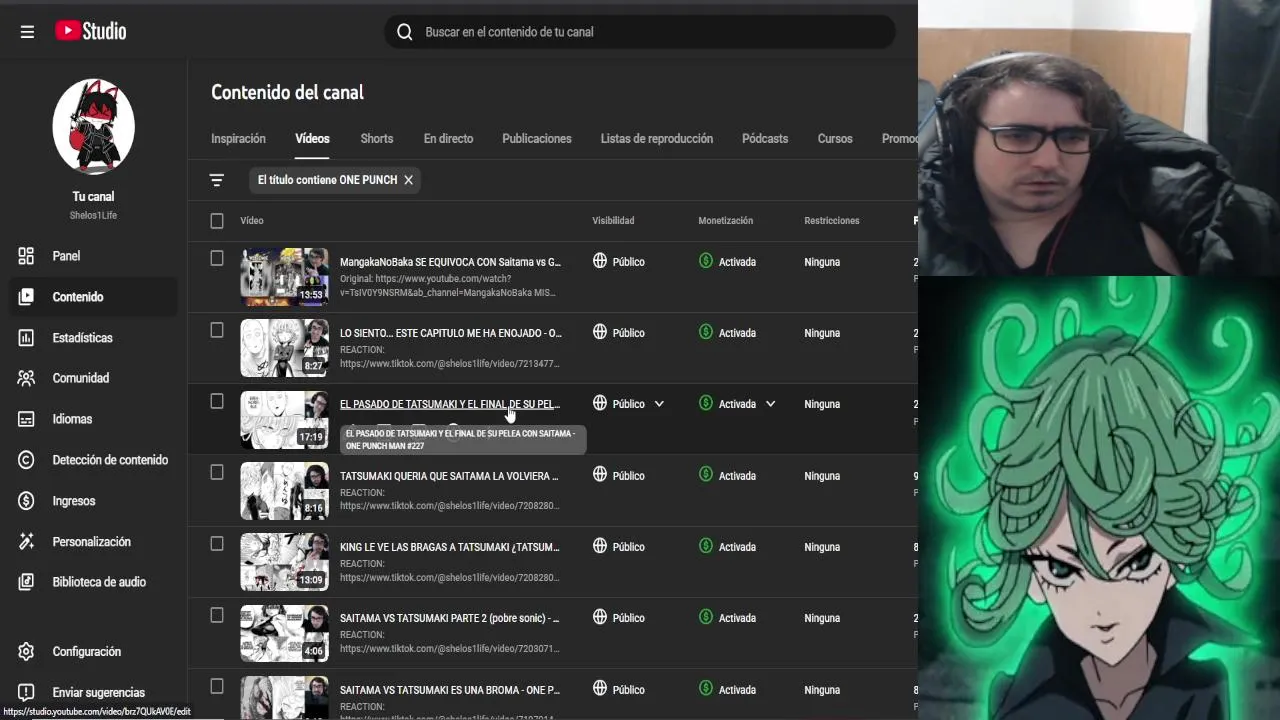Screen dimensions: 1280x720
Task: Open the LO SIENTO ESTE CAPITULO title link
Action: (x=450, y=333)
